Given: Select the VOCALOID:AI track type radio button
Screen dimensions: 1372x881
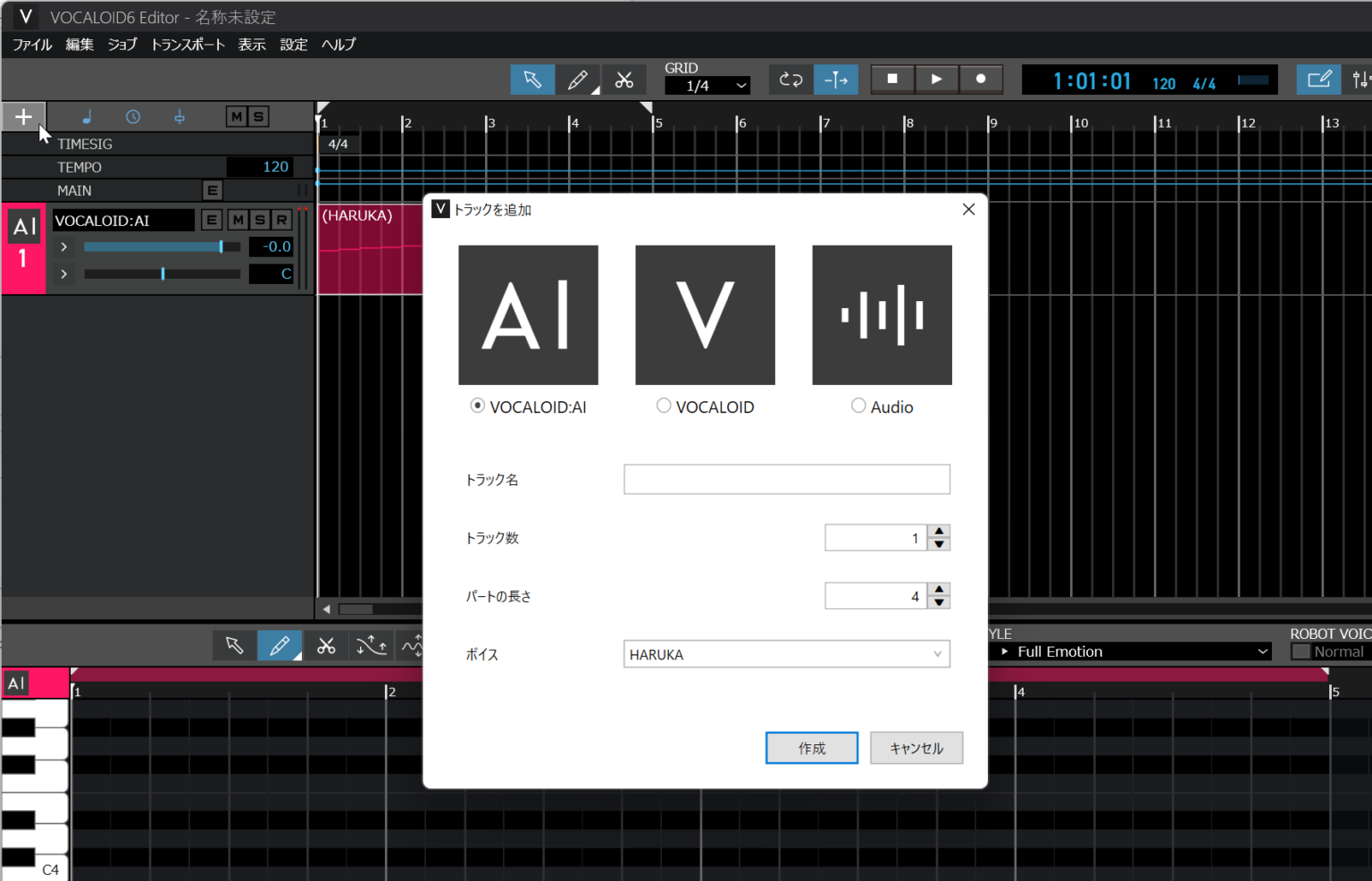Looking at the screenshot, I should (x=477, y=406).
